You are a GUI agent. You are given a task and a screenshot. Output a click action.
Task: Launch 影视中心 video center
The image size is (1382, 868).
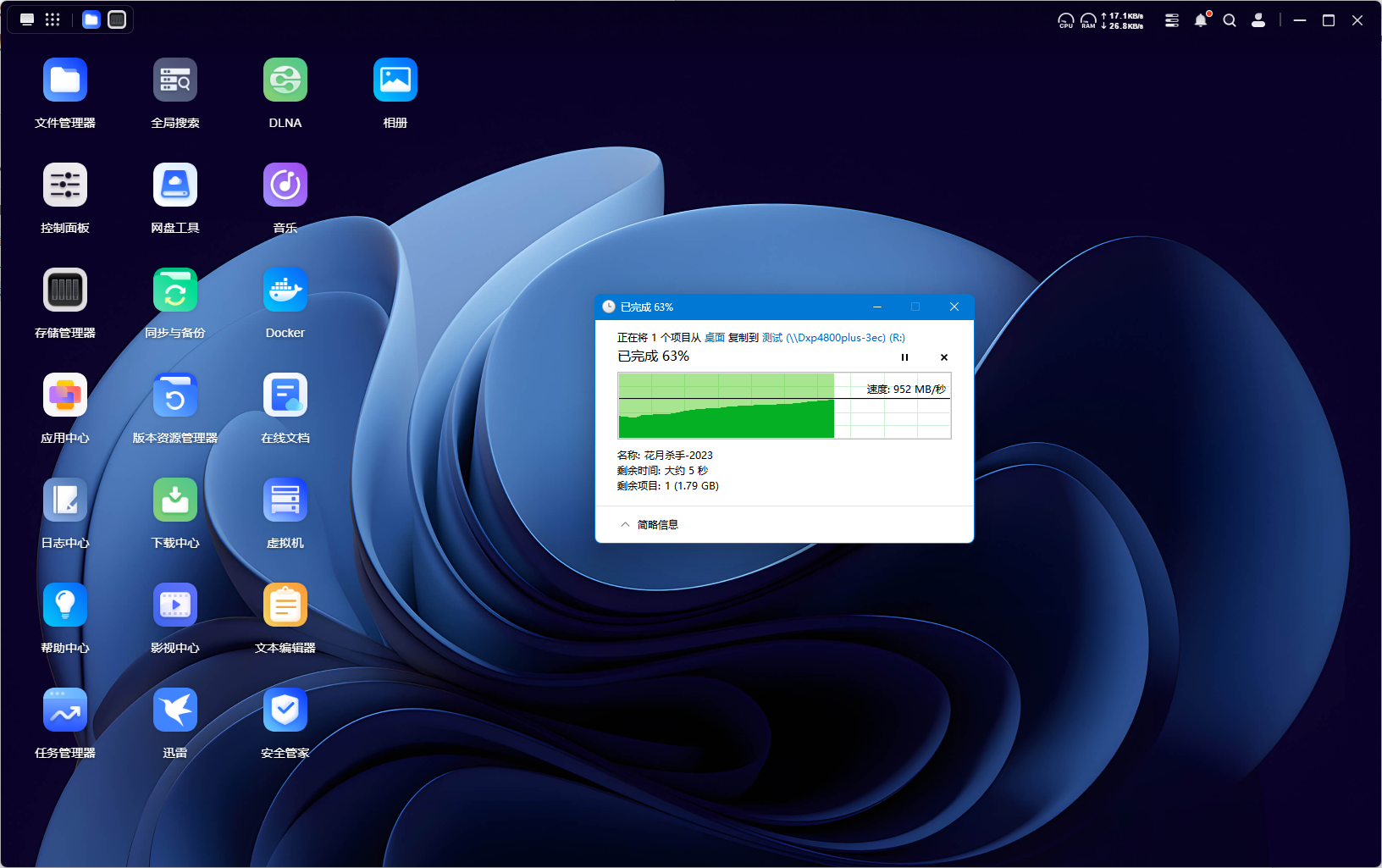tap(175, 605)
